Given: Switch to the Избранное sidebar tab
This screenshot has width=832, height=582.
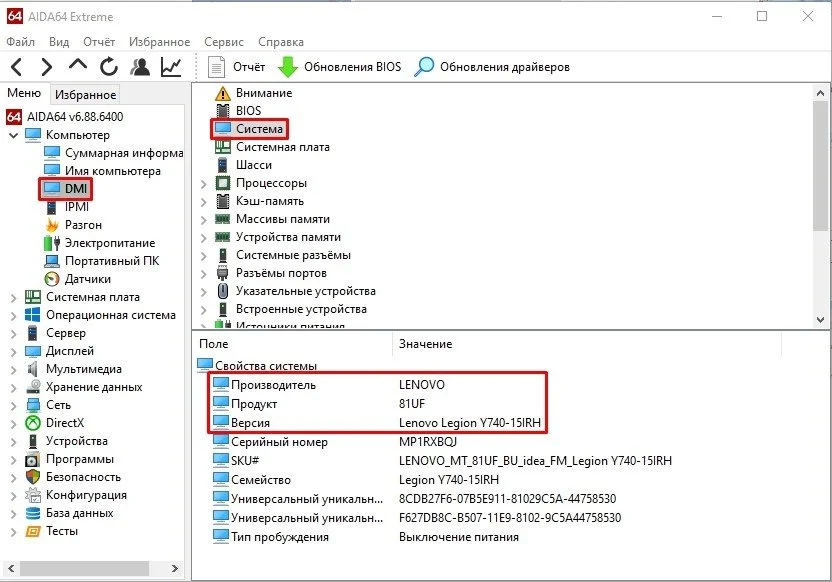Looking at the screenshot, I should (x=85, y=94).
